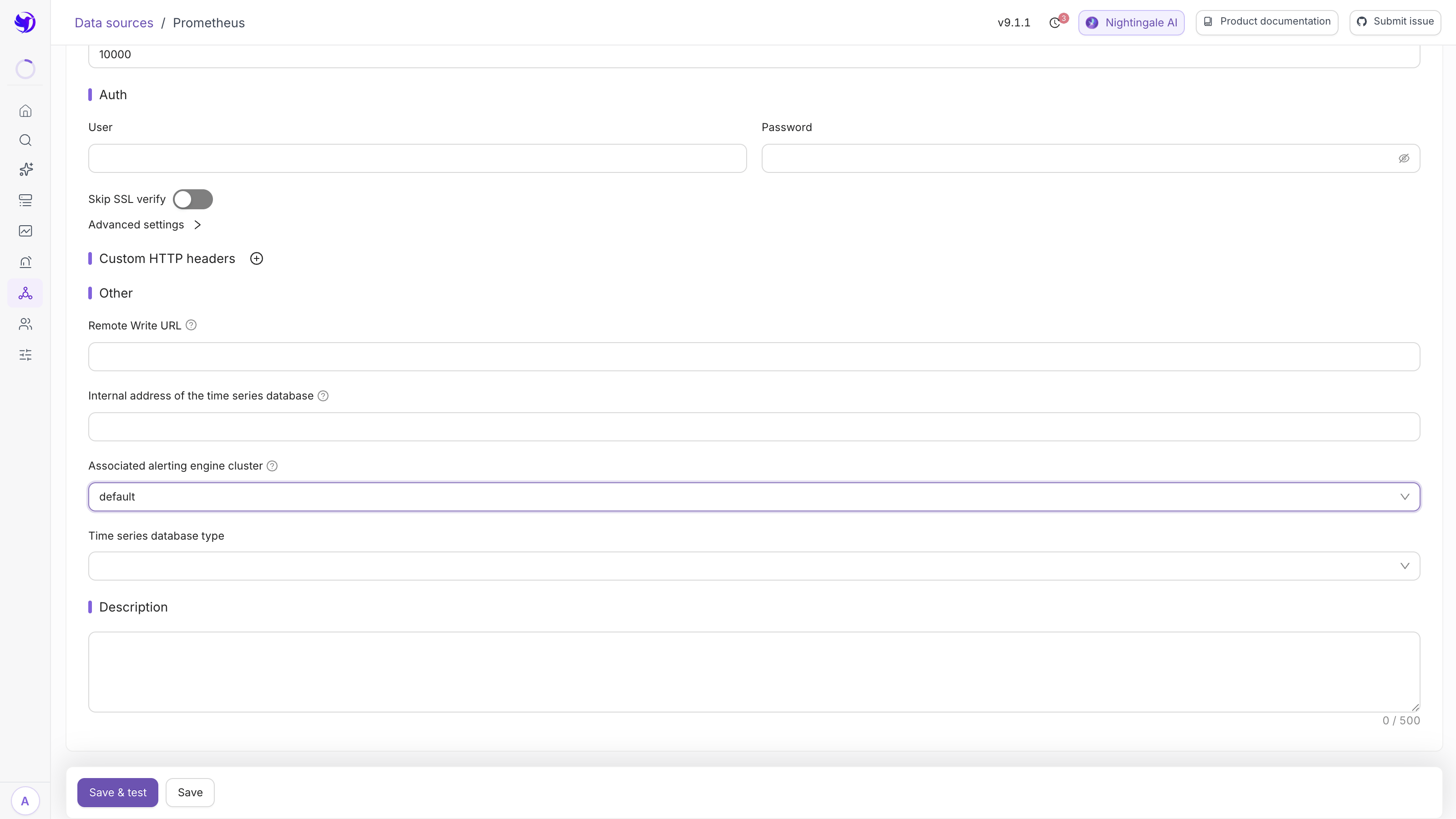The height and width of the screenshot is (819, 1456).
Task: Show help for internal time series address
Action: pyautogui.click(x=323, y=396)
